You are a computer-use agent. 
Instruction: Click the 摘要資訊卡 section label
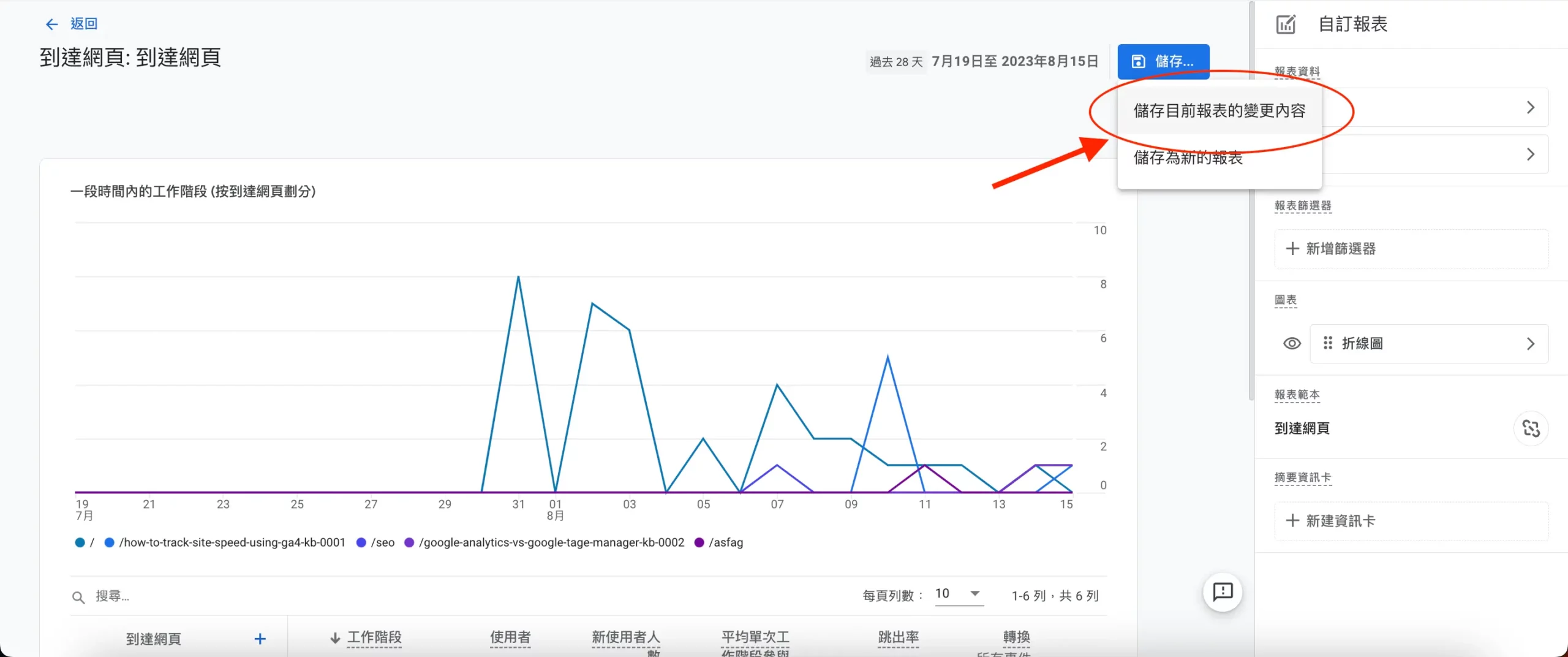click(x=1303, y=477)
